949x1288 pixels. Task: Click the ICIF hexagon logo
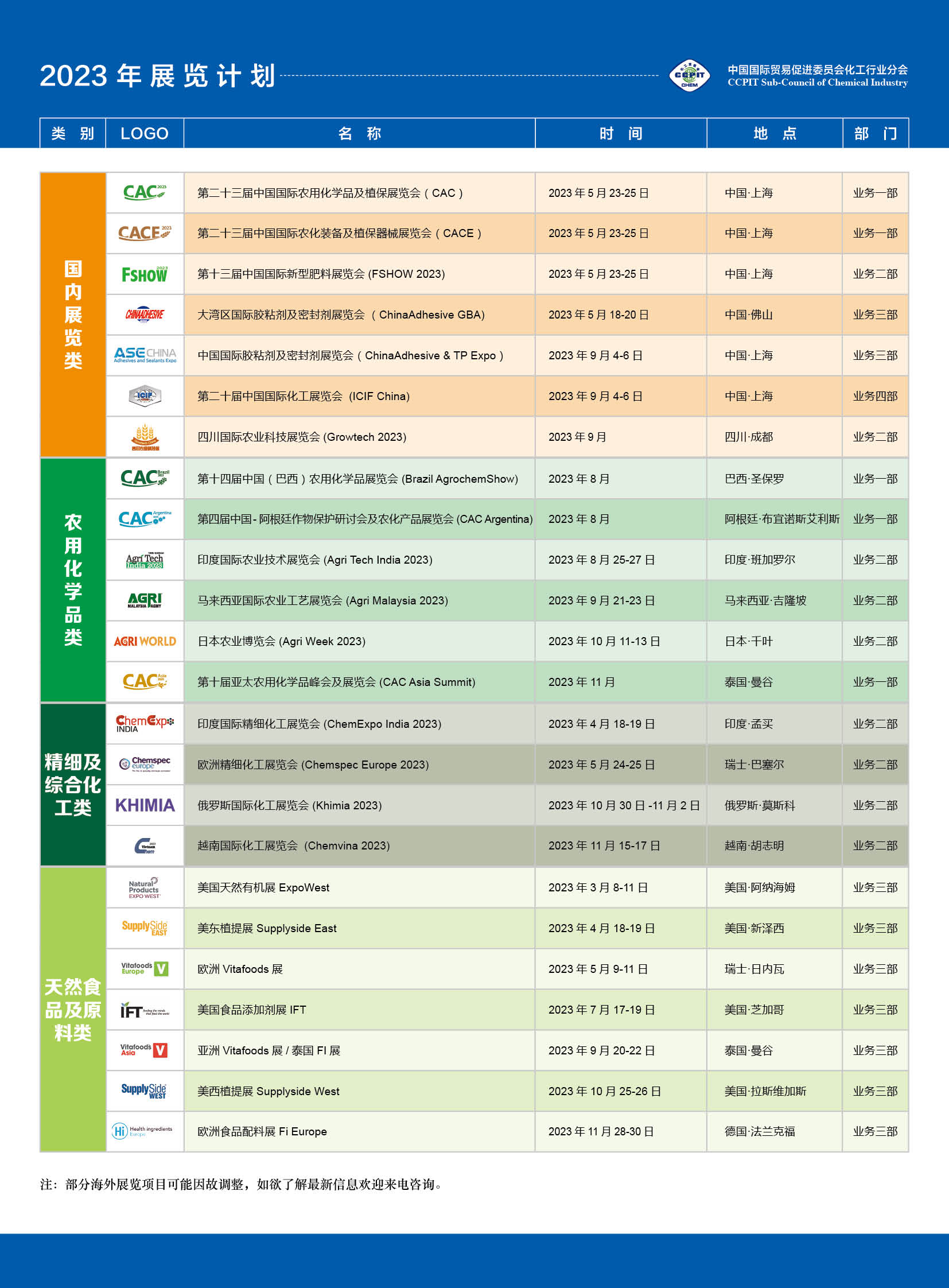click(x=145, y=395)
